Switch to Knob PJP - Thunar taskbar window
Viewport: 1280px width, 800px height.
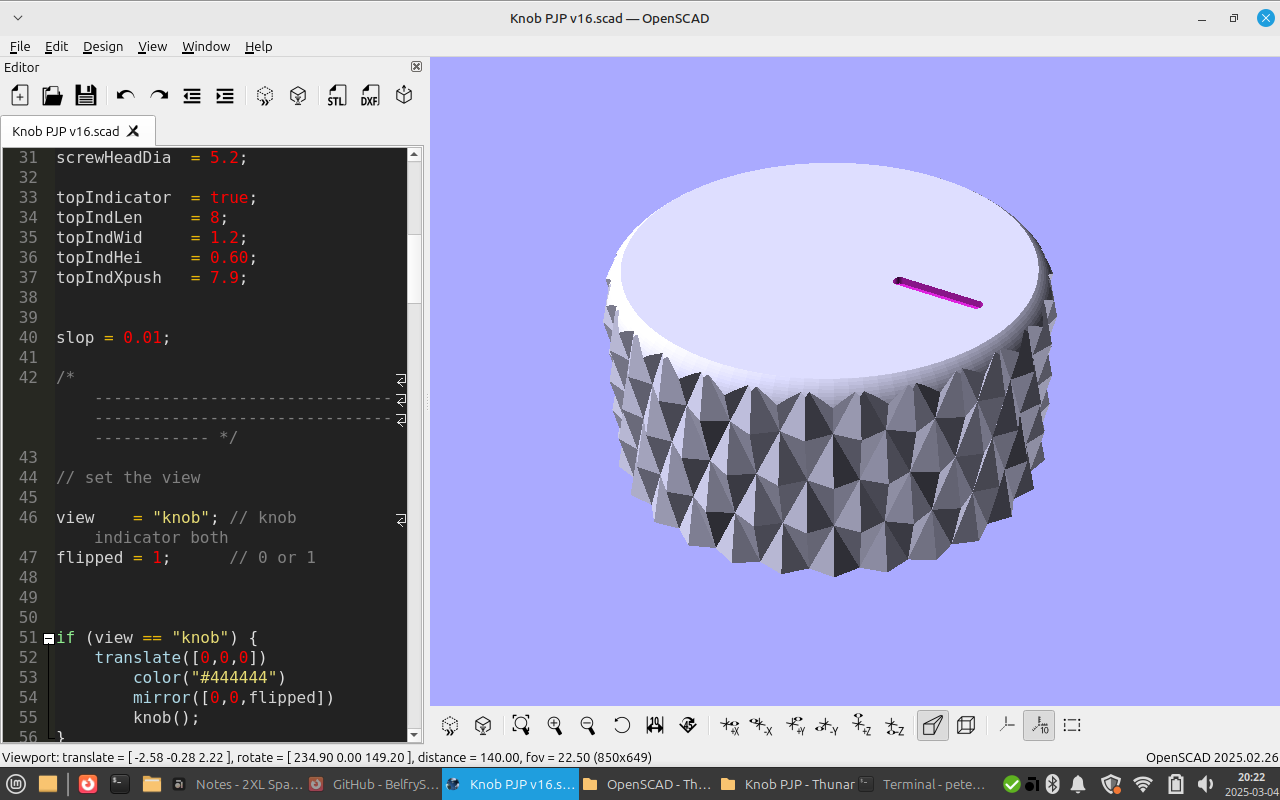tap(786, 784)
